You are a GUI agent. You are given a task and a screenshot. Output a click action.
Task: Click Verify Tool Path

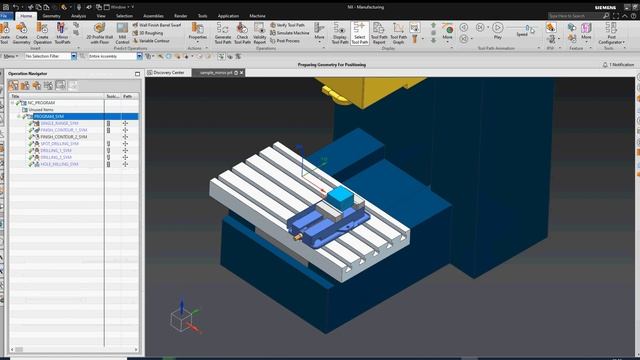(x=287, y=25)
